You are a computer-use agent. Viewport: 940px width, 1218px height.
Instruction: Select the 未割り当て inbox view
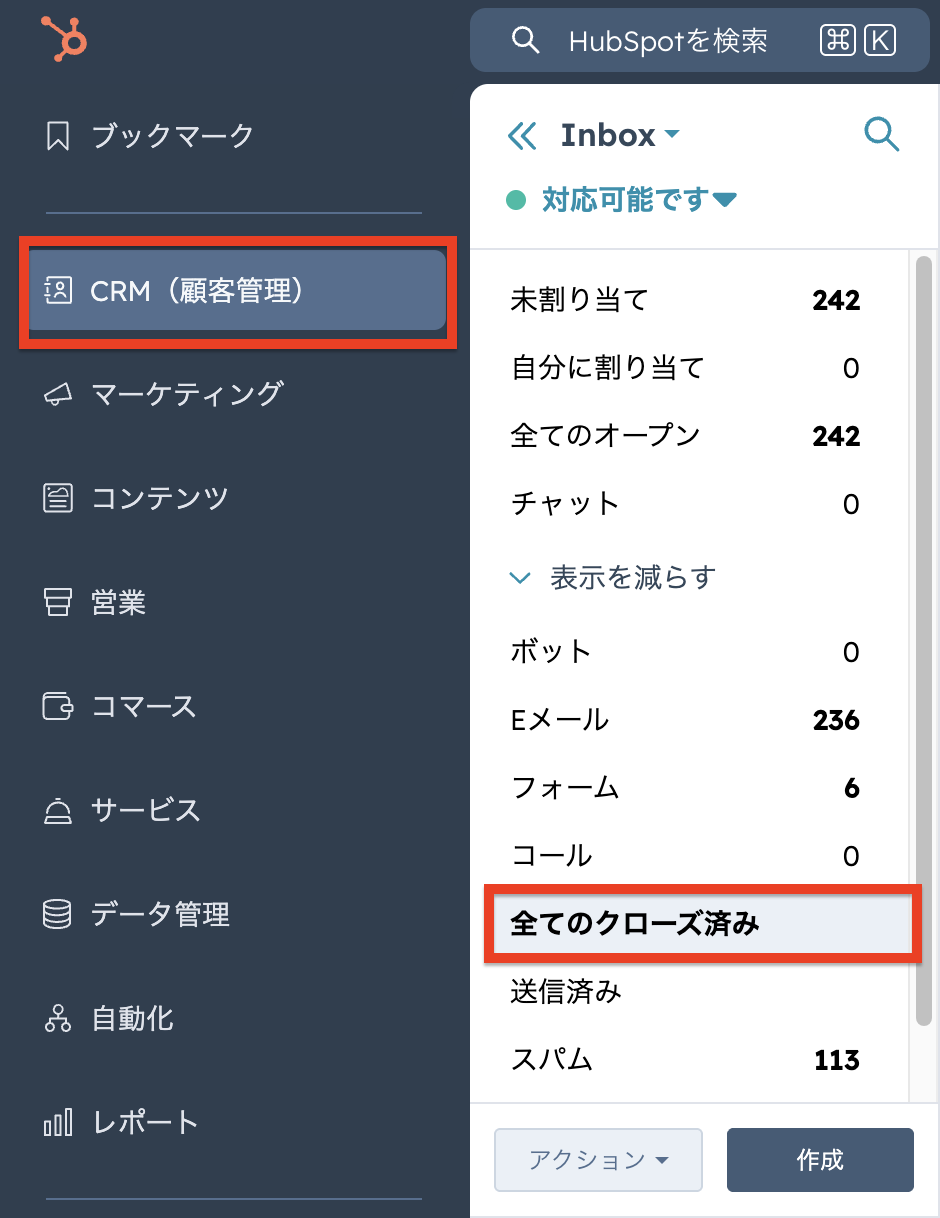pos(580,299)
